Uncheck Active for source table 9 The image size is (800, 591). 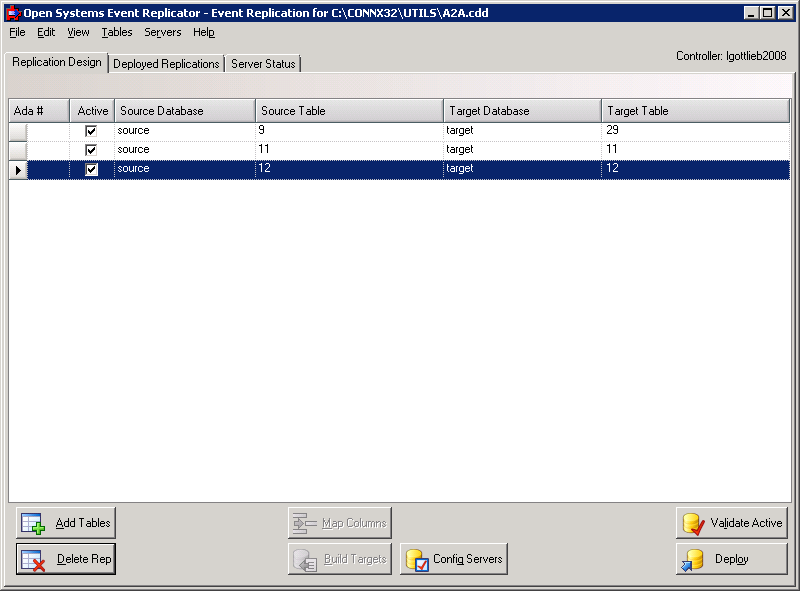91,130
